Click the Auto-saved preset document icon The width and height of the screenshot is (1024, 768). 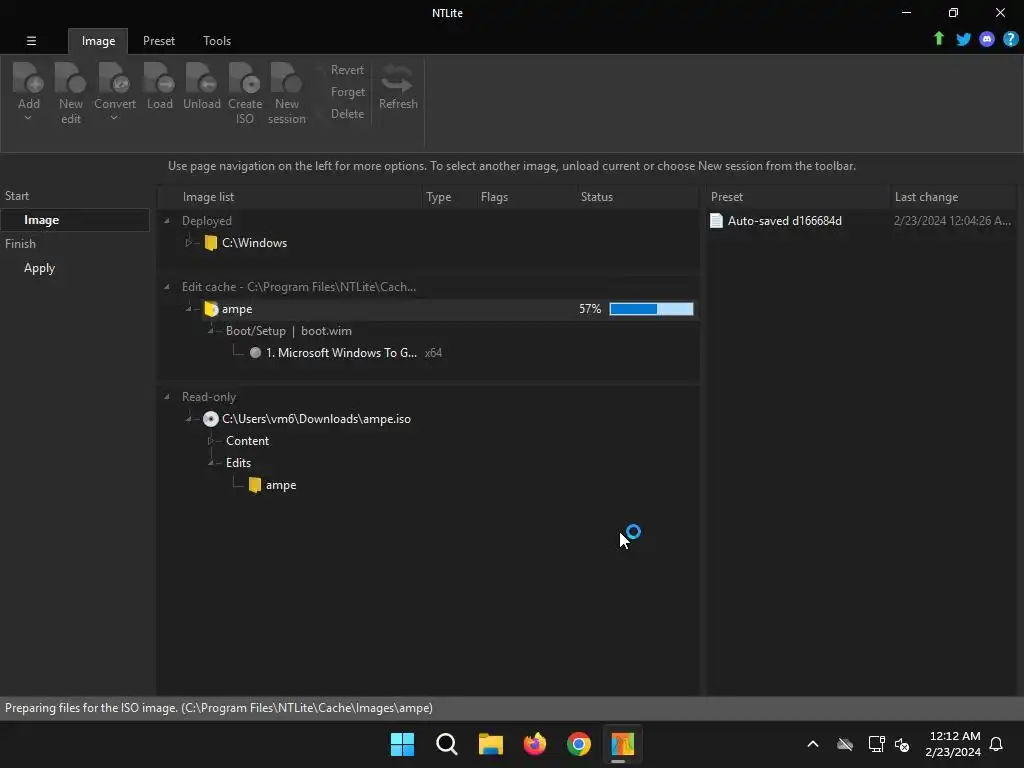pyautogui.click(x=716, y=221)
